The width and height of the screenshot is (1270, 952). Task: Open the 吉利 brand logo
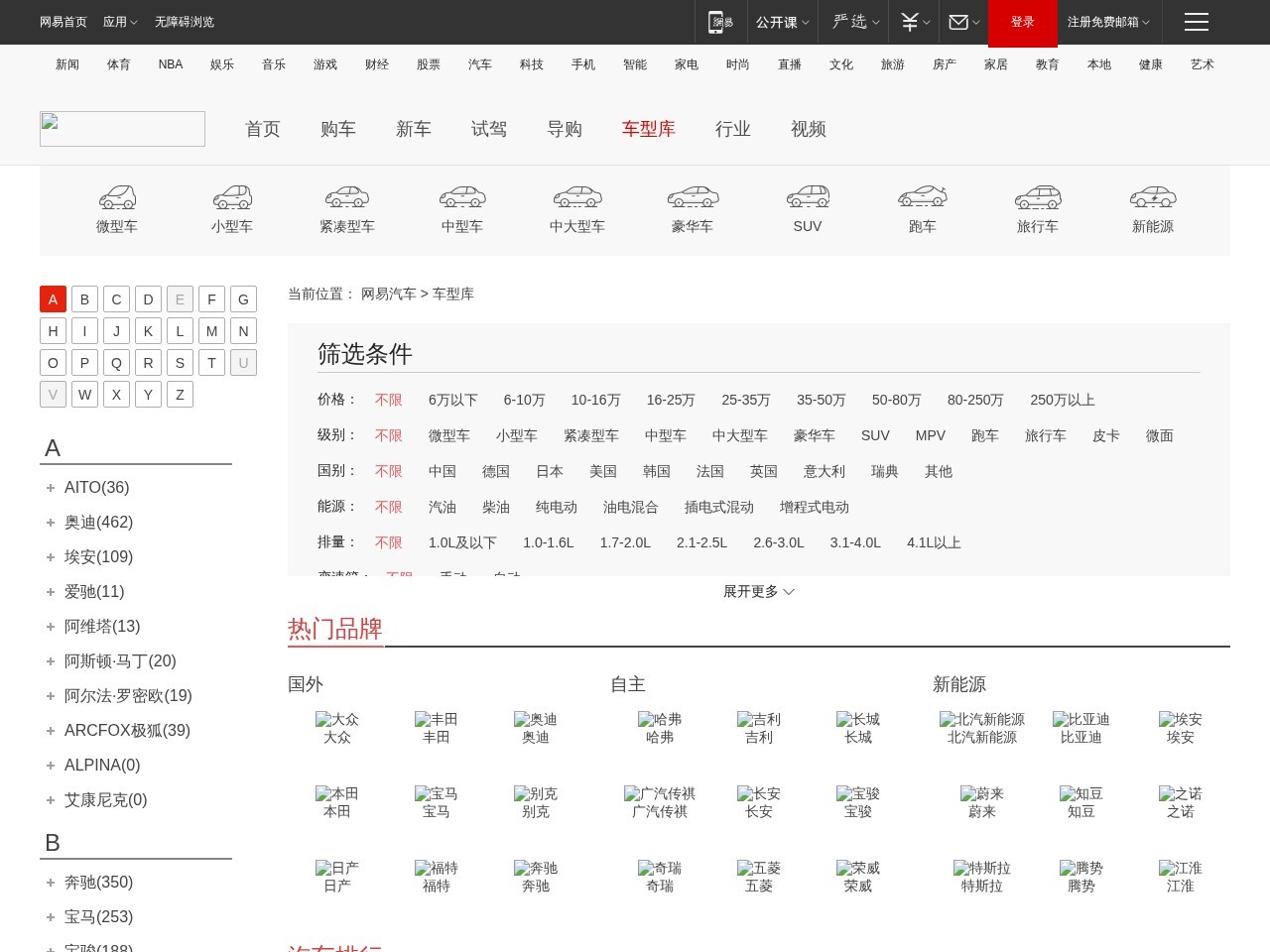tap(759, 719)
